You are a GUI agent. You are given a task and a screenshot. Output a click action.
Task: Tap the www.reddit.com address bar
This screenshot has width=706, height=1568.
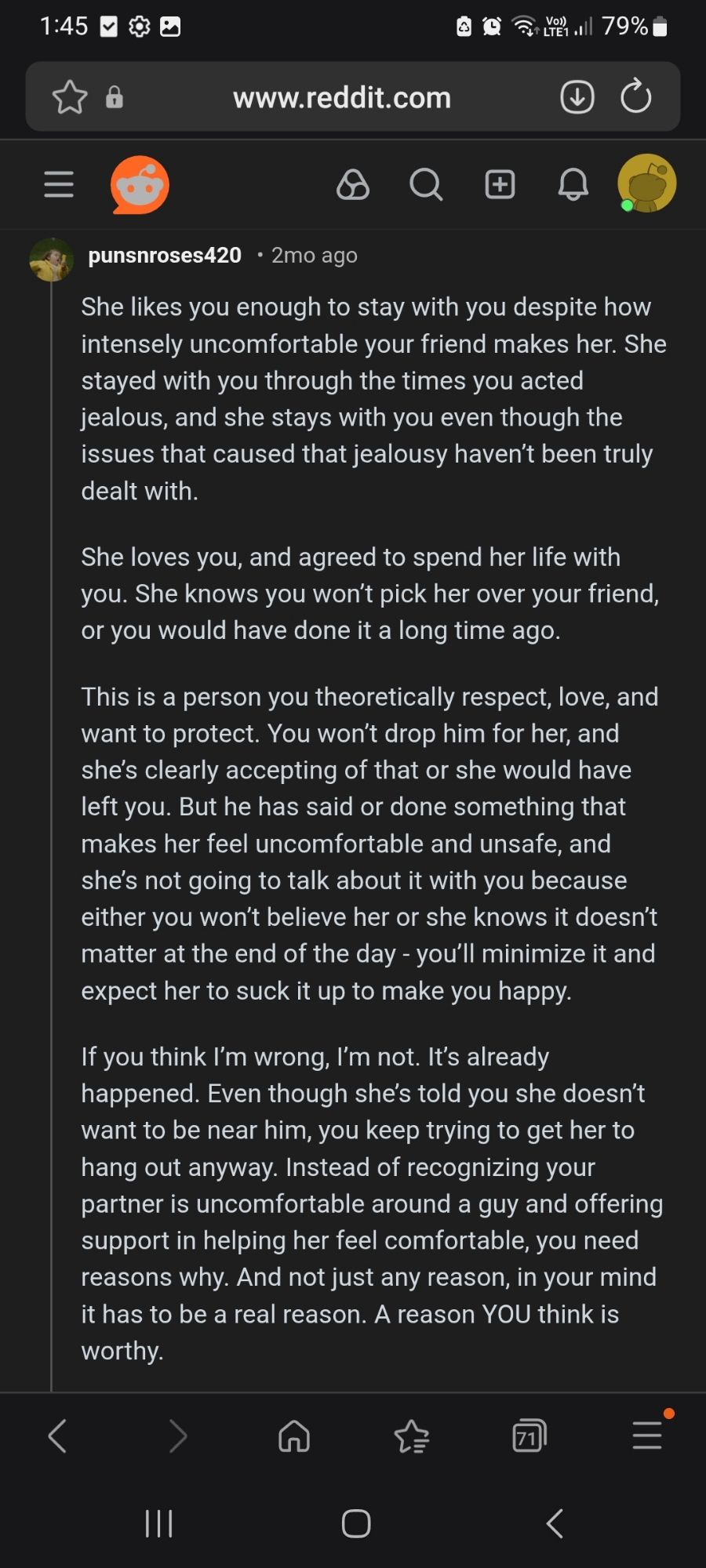pyautogui.click(x=342, y=98)
